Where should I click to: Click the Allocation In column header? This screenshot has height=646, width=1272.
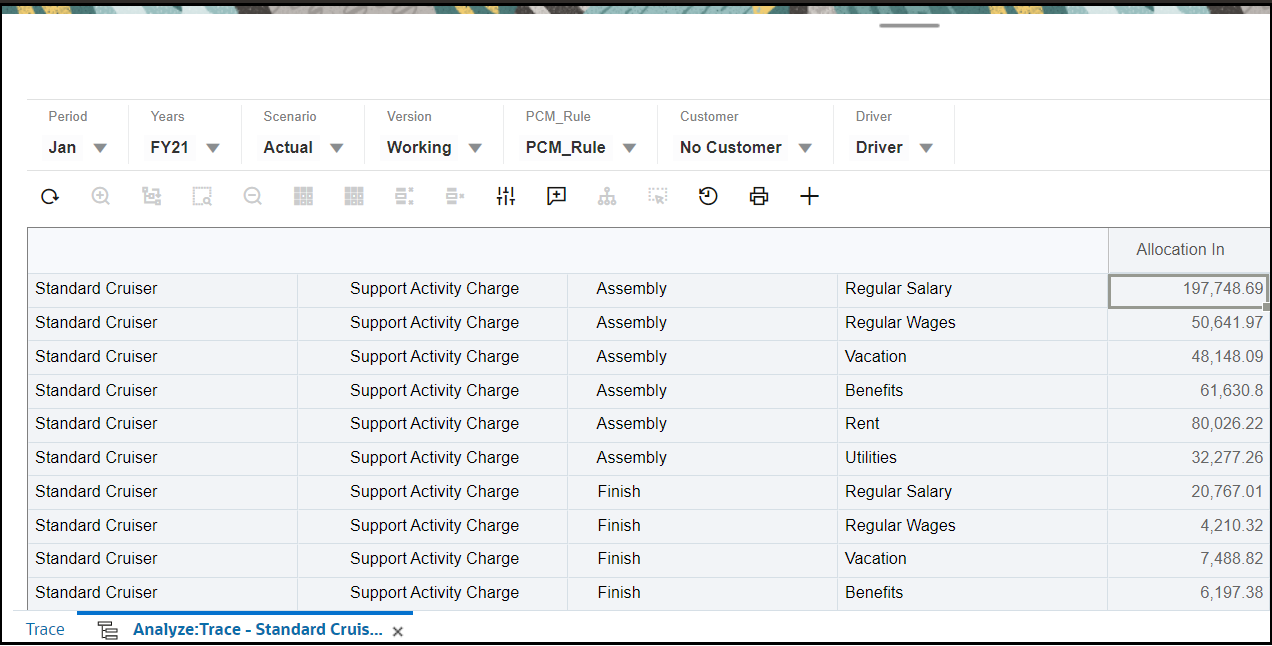(x=1180, y=250)
